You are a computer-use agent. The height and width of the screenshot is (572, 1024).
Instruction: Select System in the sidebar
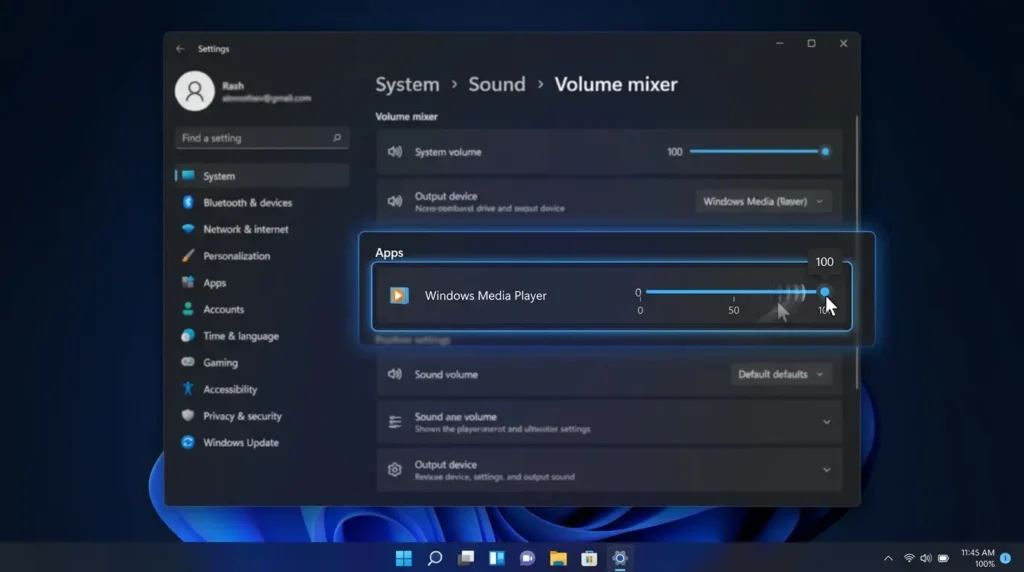tap(262, 176)
